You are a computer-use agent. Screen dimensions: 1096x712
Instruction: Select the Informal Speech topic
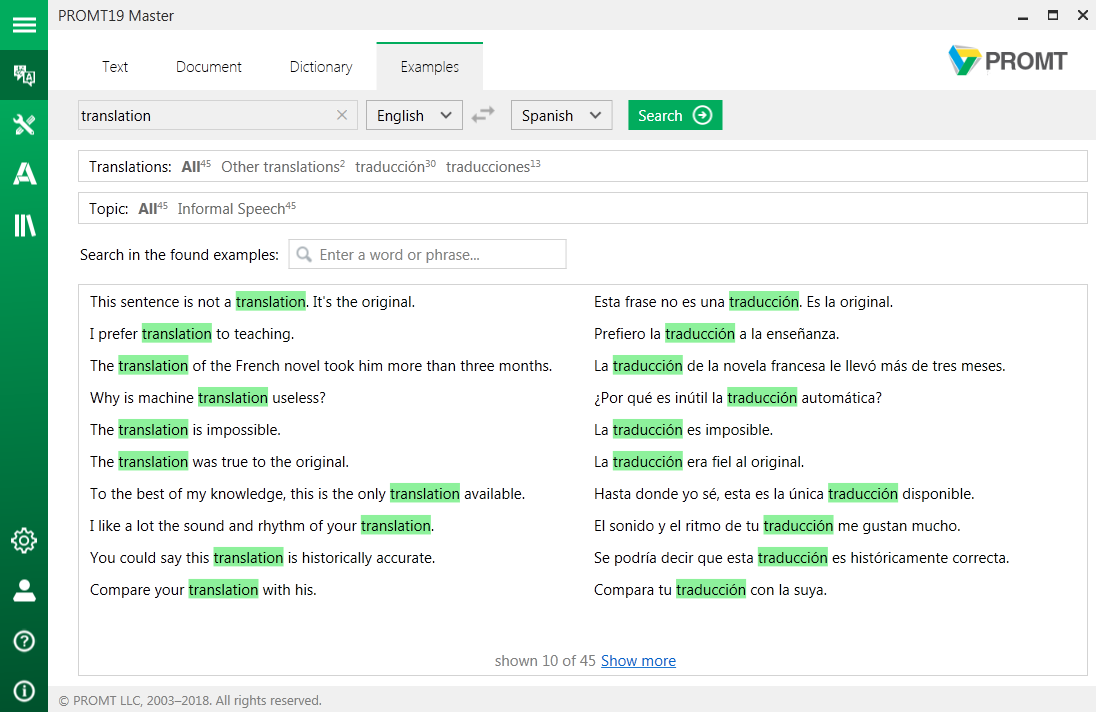(x=236, y=208)
